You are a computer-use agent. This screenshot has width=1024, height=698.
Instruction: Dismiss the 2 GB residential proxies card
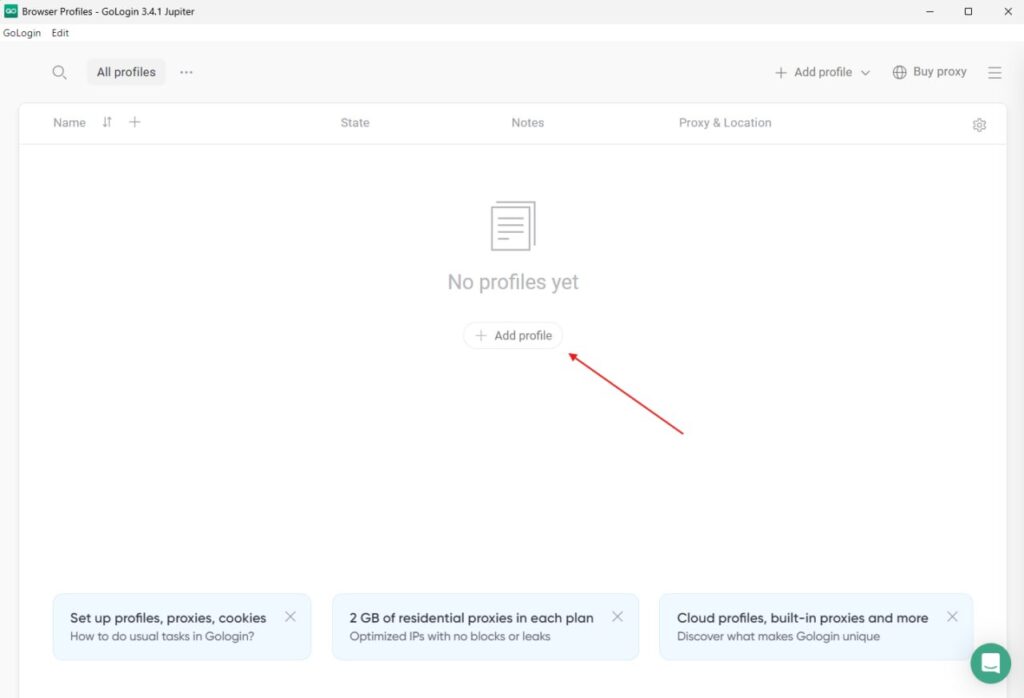(x=618, y=616)
